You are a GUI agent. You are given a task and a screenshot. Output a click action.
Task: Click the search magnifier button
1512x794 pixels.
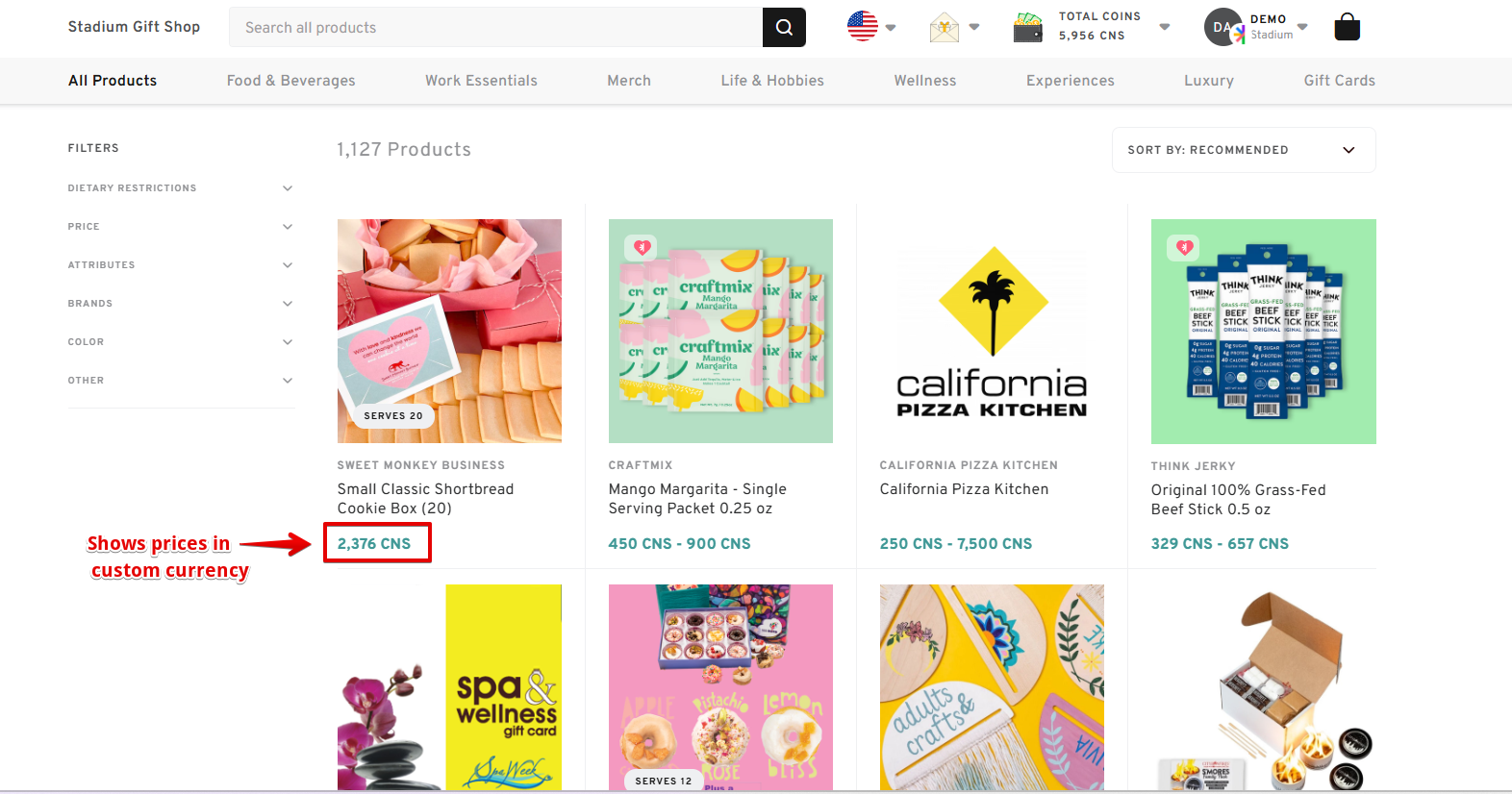click(x=784, y=28)
